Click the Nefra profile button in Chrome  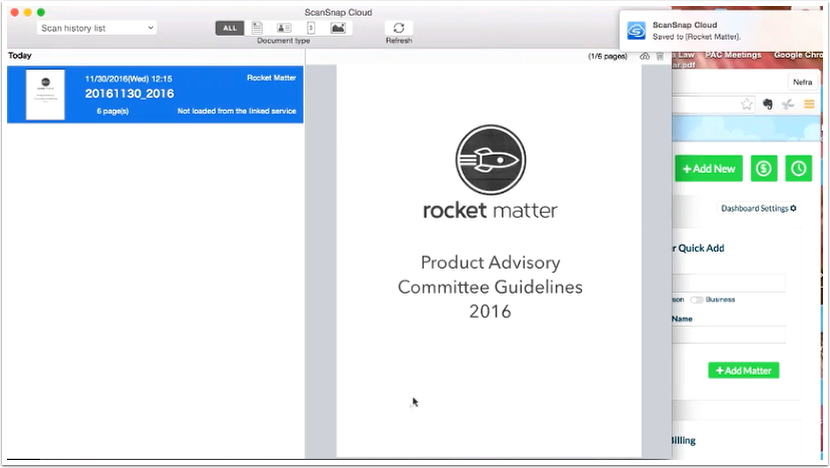[802, 82]
